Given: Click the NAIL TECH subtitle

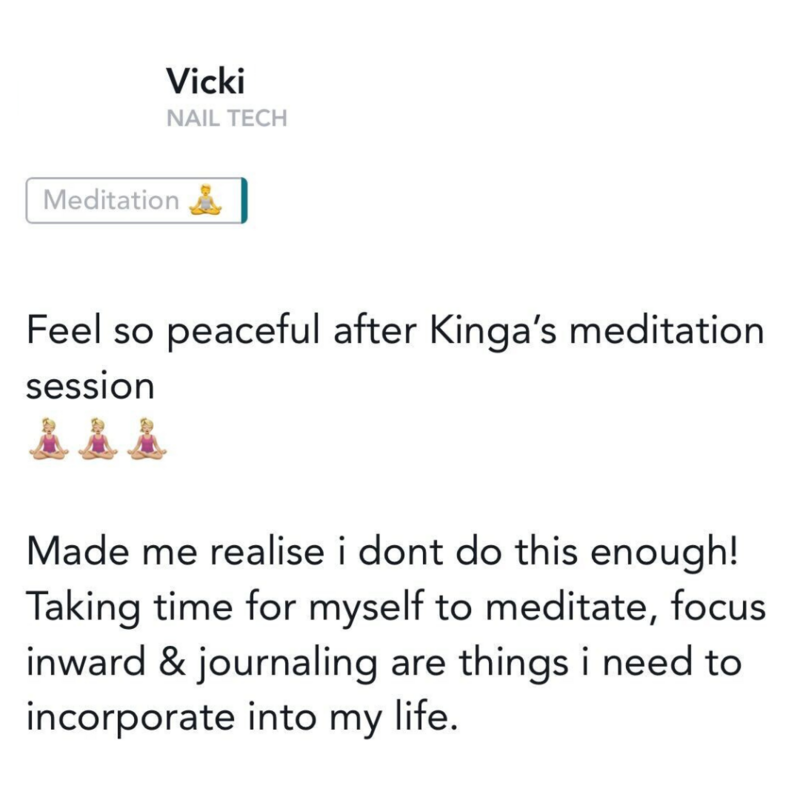Looking at the screenshot, I should tap(227, 118).
